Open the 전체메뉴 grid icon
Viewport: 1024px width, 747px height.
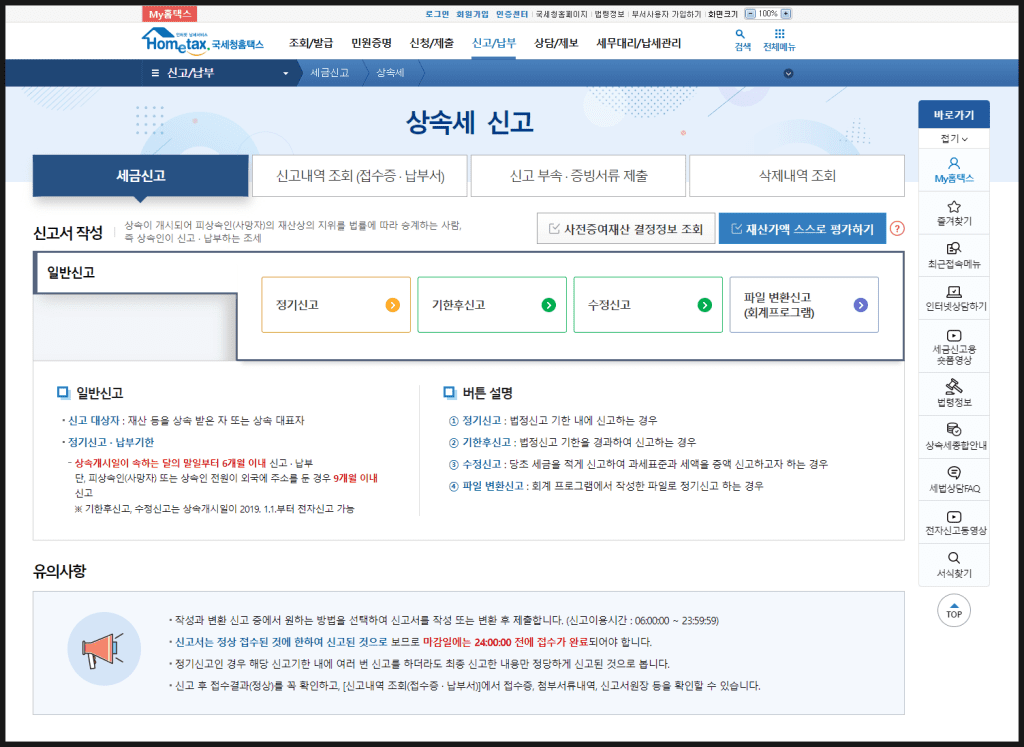tap(779, 35)
